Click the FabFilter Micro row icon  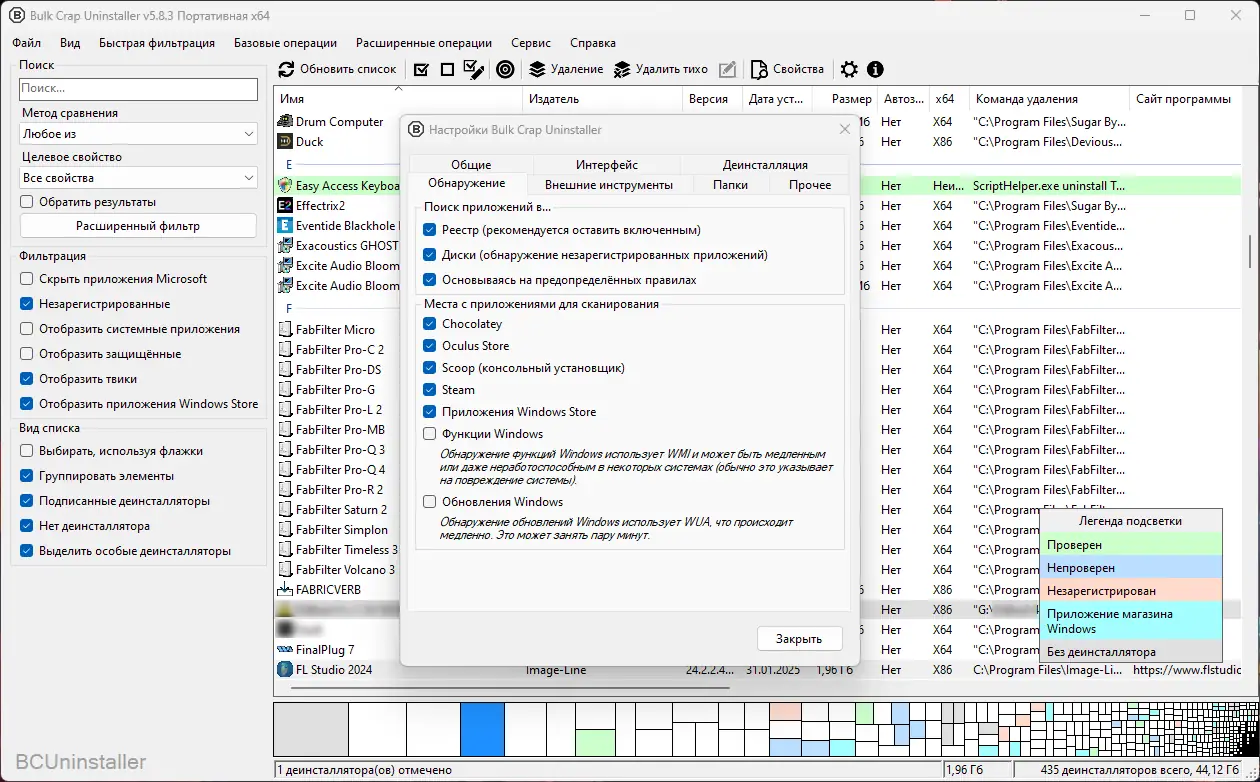[x=285, y=330]
